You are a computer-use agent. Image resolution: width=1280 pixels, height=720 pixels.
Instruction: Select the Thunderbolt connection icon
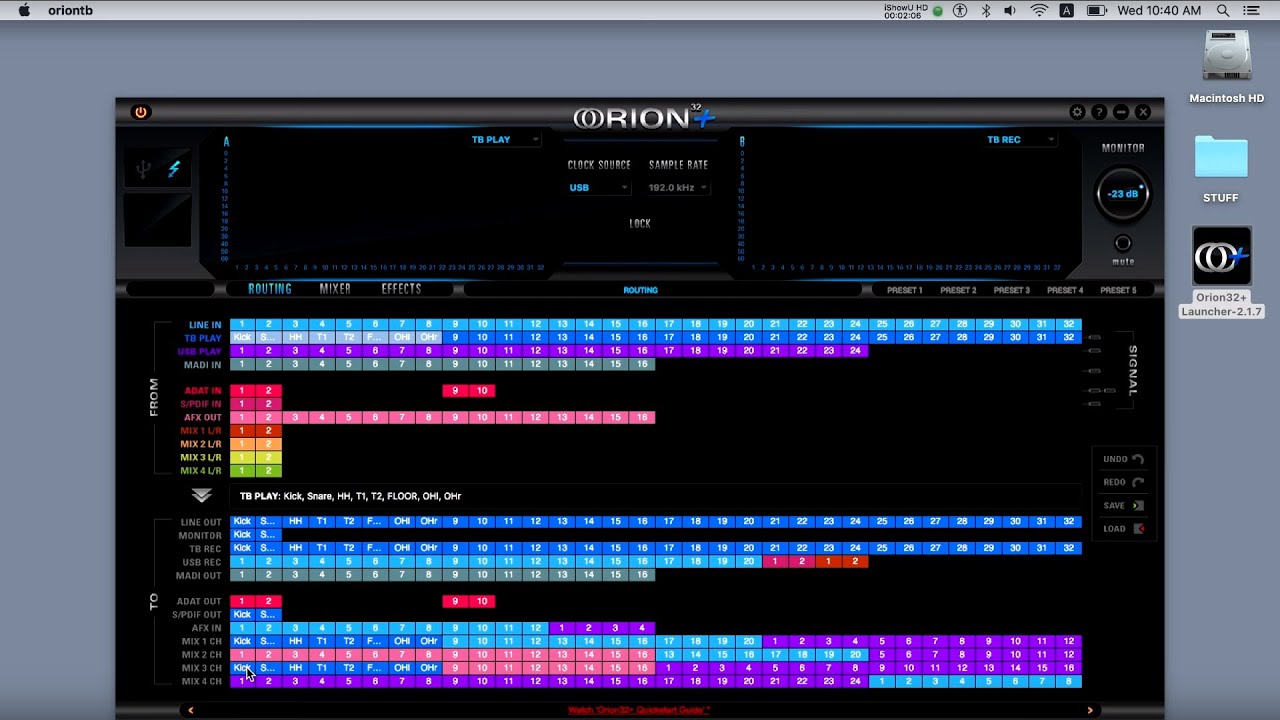pyautogui.click(x=173, y=170)
